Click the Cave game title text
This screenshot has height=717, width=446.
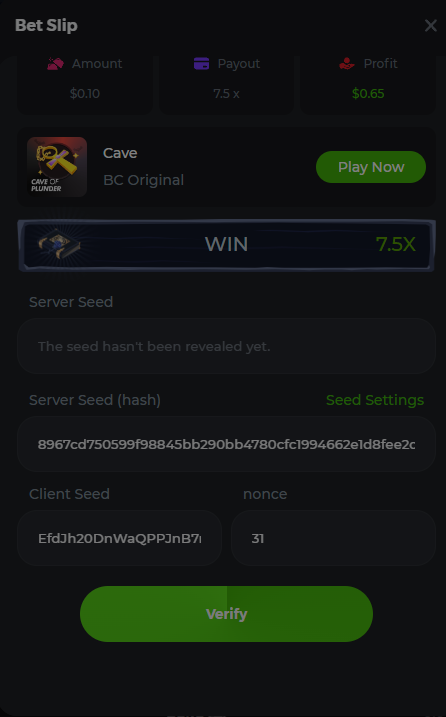click(x=120, y=153)
